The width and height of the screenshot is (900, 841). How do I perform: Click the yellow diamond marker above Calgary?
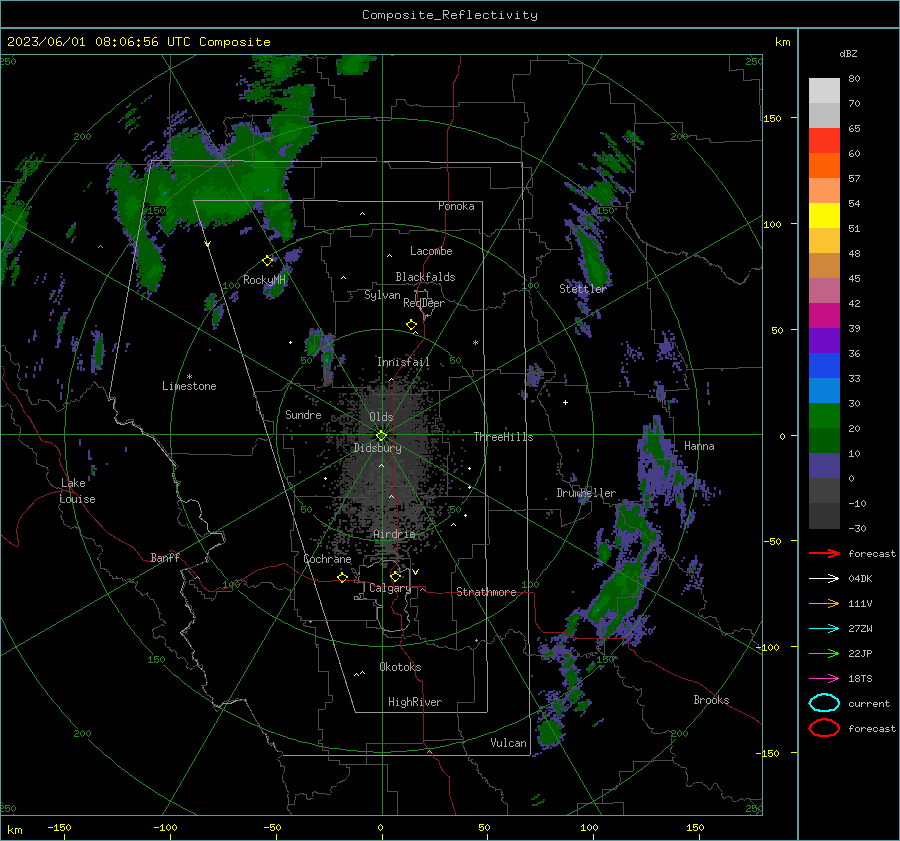[x=395, y=576]
